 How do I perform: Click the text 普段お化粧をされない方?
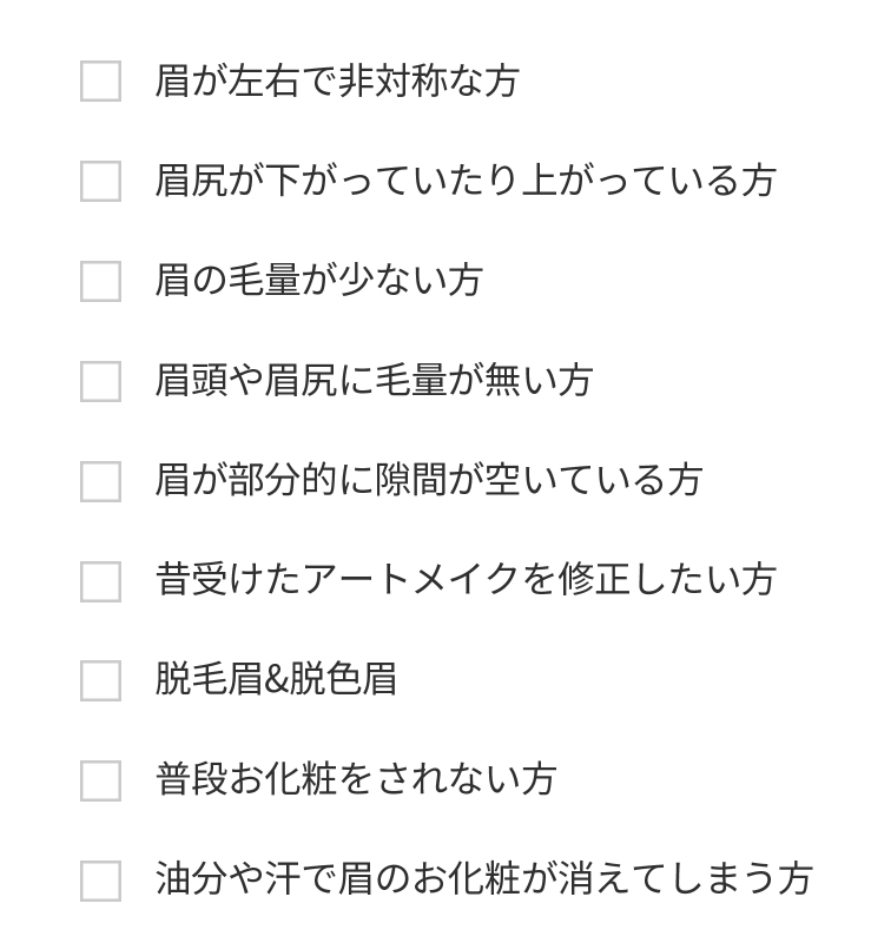pyautogui.click(x=355, y=780)
